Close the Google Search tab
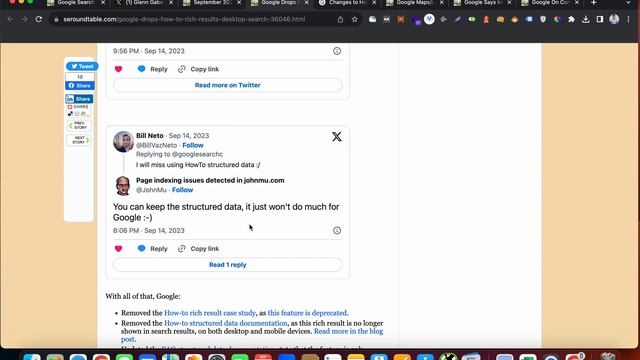This screenshot has width=640, height=360. pyautogui.click(x=103, y=3)
